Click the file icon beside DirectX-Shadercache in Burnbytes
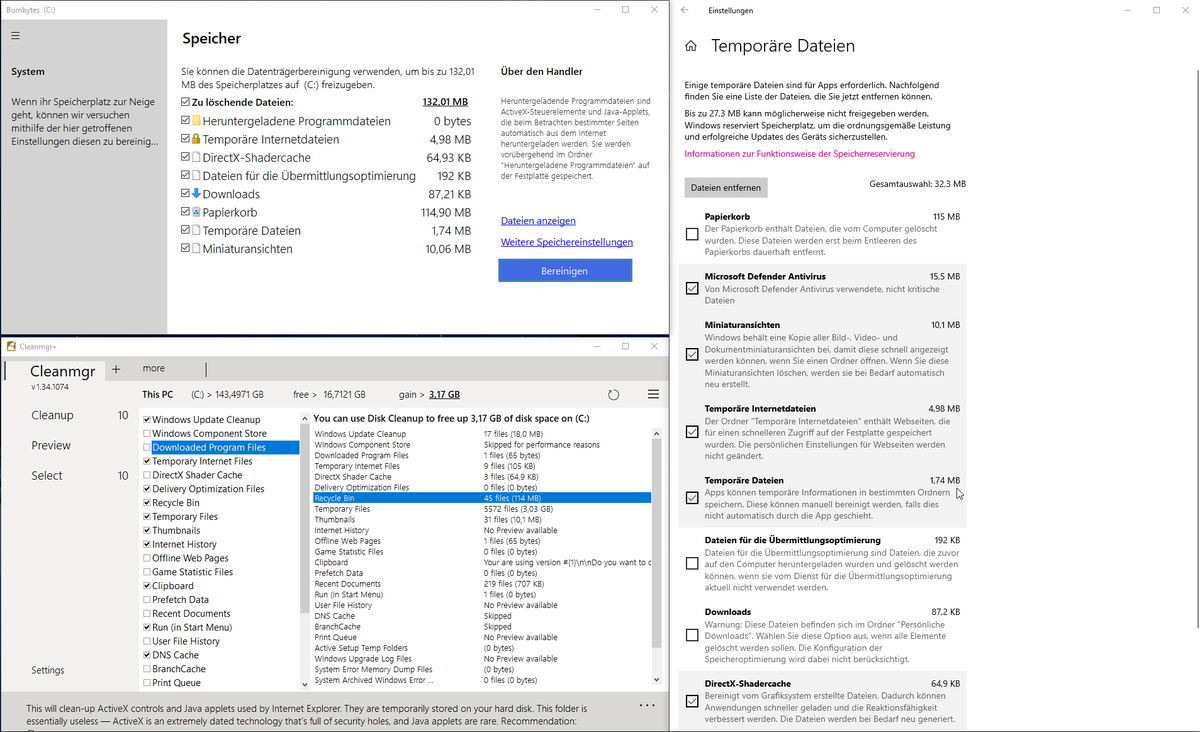 click(x=196, y=157)
